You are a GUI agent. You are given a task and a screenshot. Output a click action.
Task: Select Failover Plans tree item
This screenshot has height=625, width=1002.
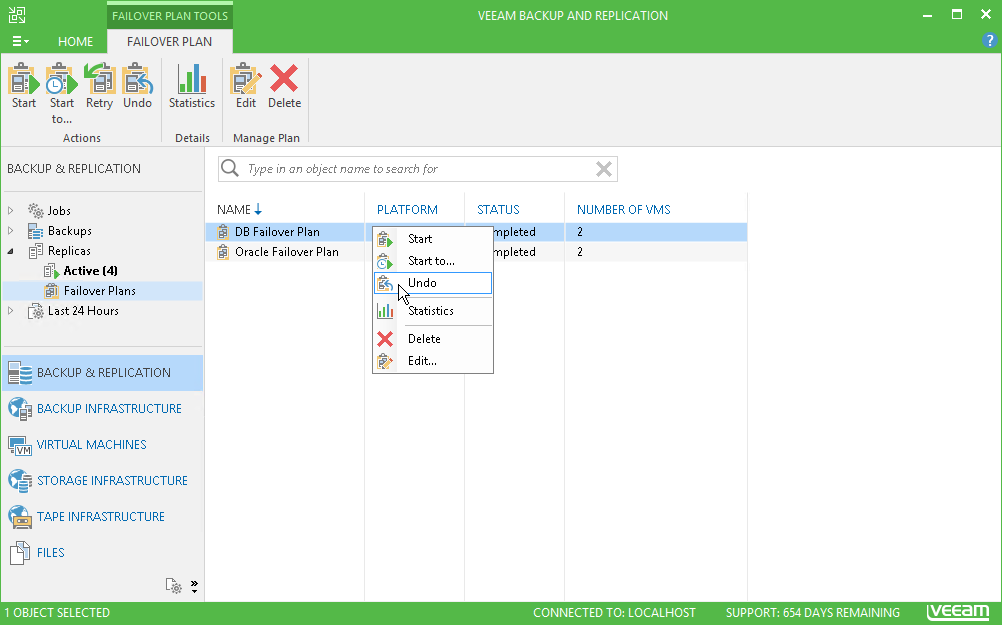pos(100,291)
